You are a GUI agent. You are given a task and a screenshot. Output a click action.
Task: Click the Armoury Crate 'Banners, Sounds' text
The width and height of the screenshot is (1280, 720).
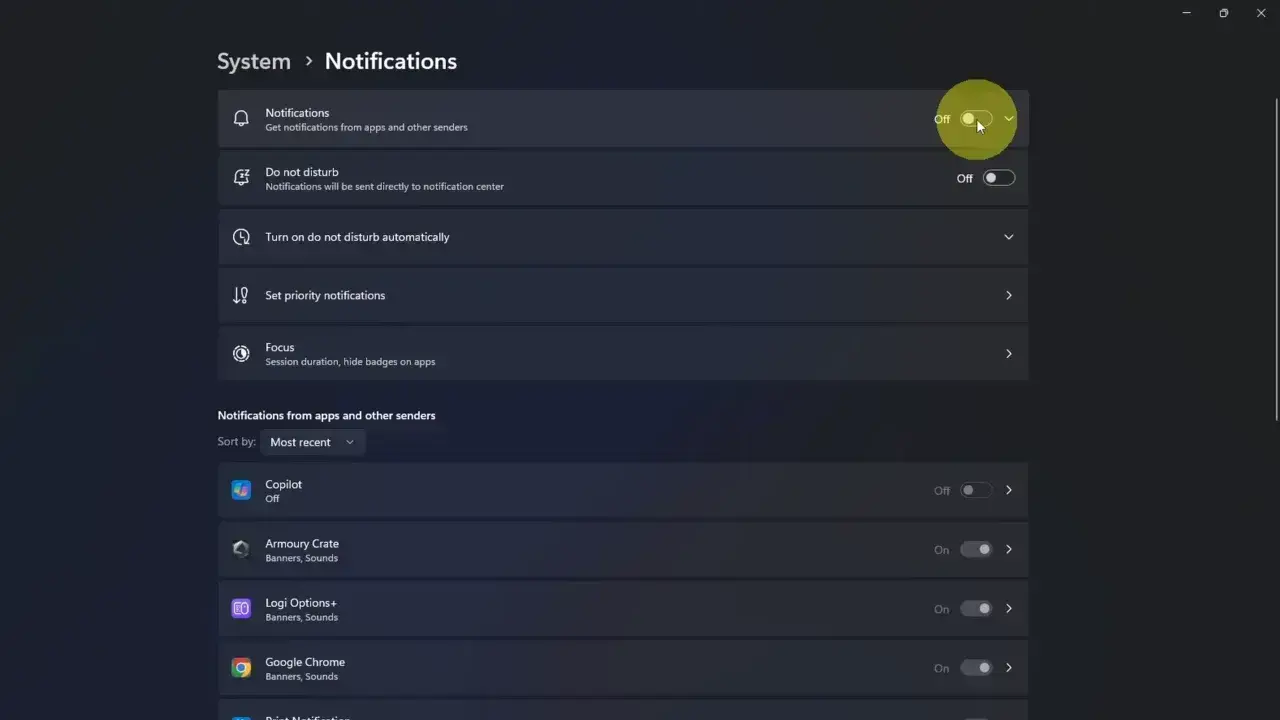[301, 558]
